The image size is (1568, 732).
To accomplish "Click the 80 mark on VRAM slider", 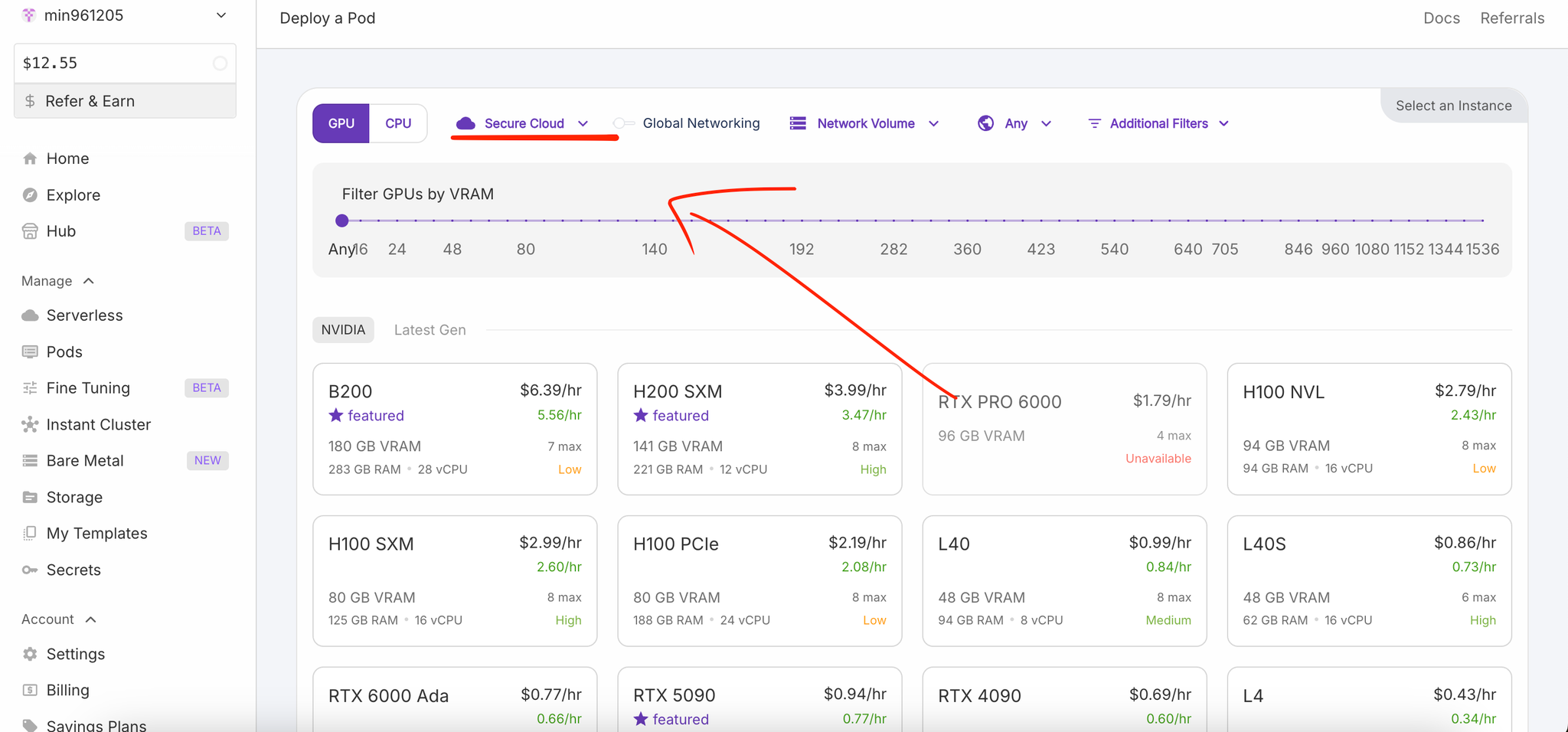I will pyautogui.click(x=525, y=250).
